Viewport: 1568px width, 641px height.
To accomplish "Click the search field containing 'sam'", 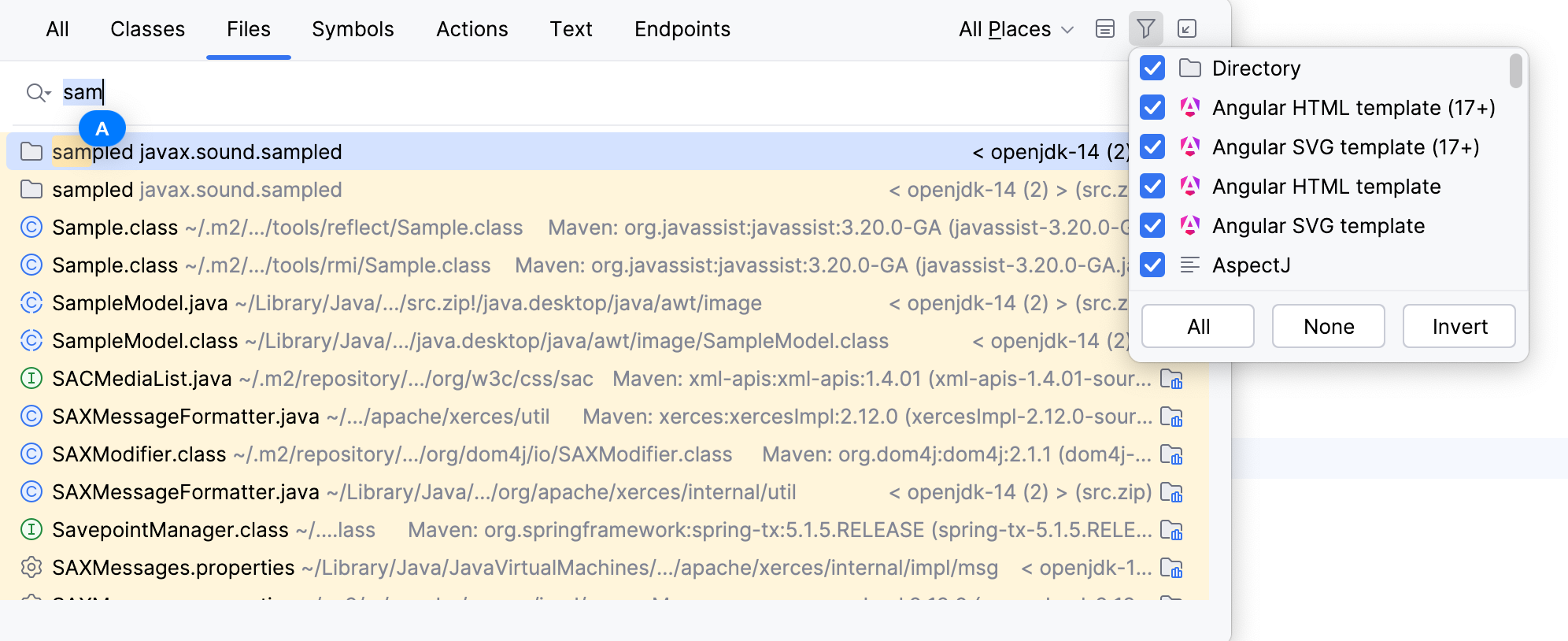I will coord(472,93).
